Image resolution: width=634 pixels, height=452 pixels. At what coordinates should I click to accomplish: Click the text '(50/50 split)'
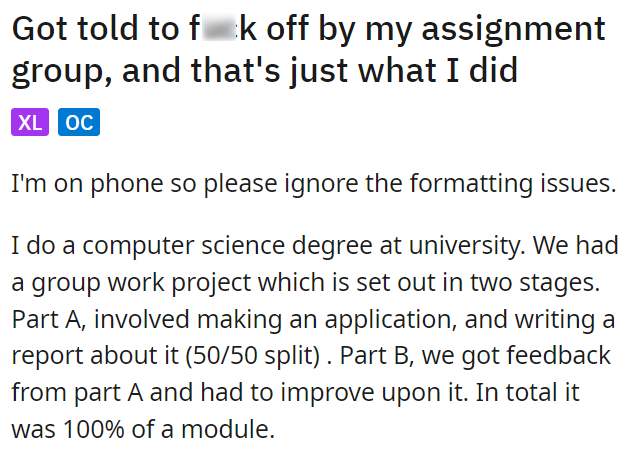pos(253,356)
